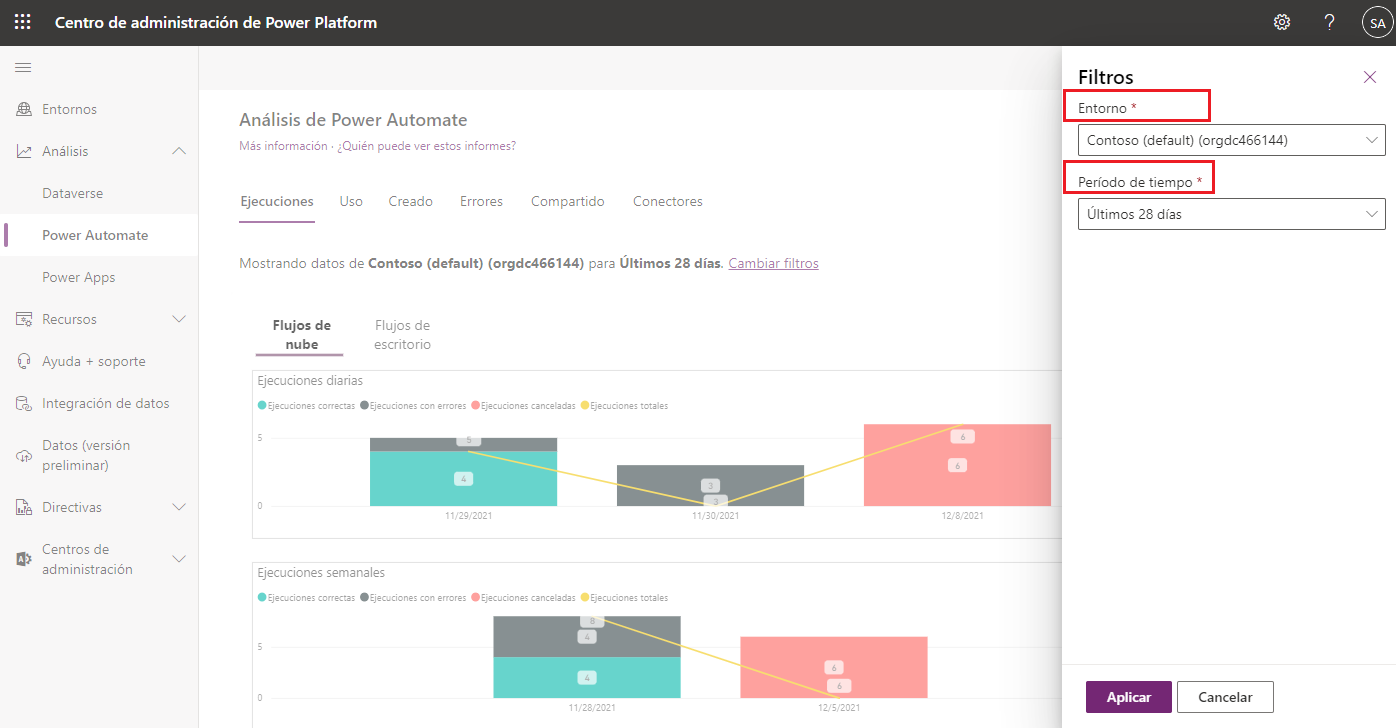Open Integración de datos in sidebar
Image resolution: width=1396 pixels, height=728 pixels.
(x=99, y=403)
